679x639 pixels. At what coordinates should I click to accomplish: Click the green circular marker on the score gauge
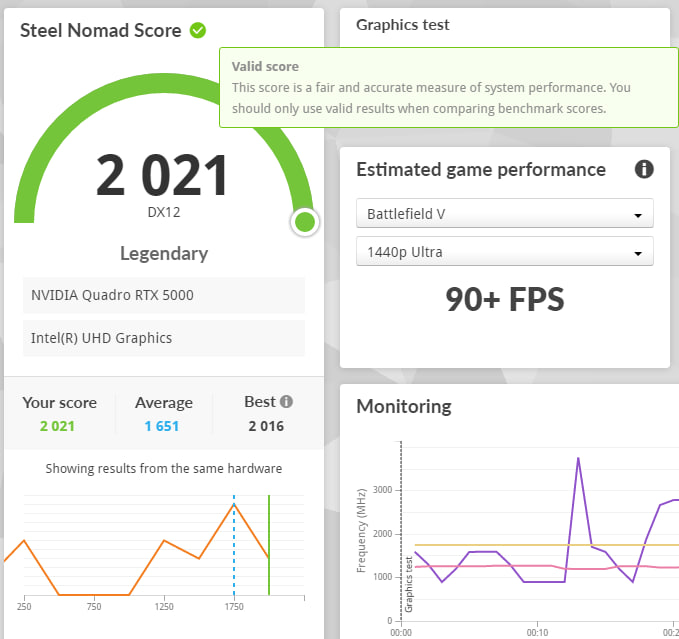tap(305, 222)
